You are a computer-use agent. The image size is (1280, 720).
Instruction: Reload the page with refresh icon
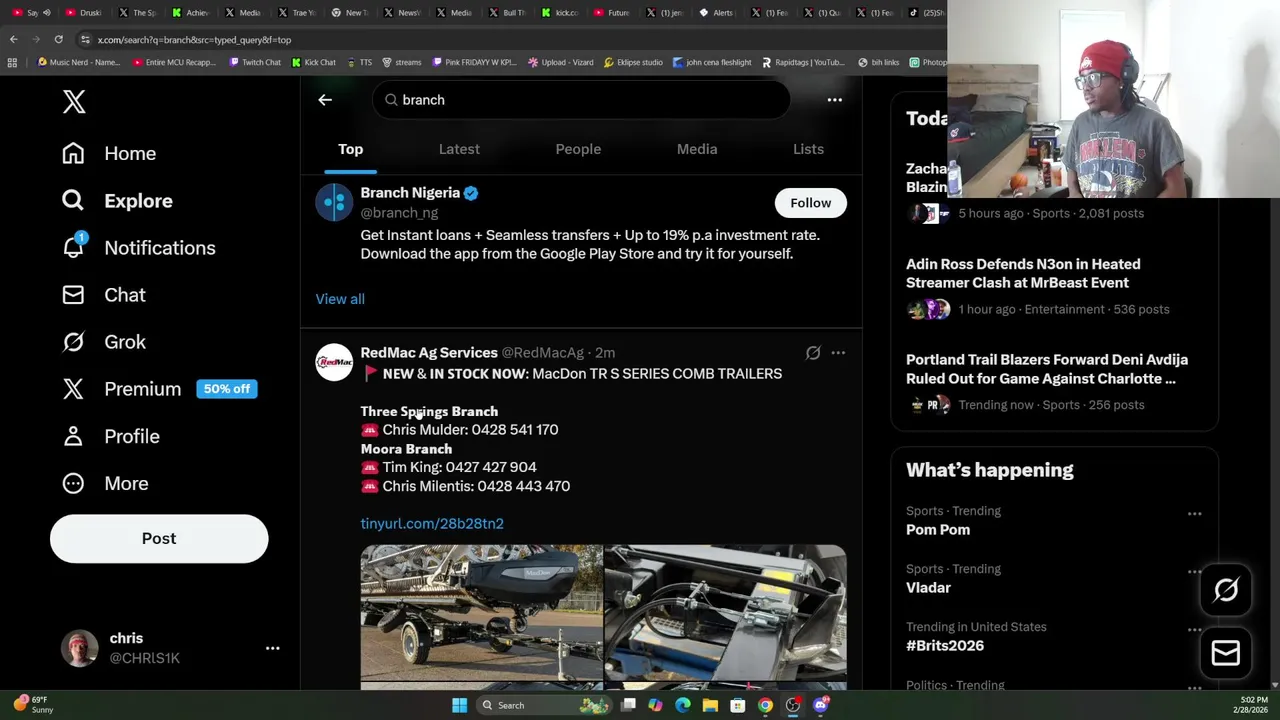59,40
